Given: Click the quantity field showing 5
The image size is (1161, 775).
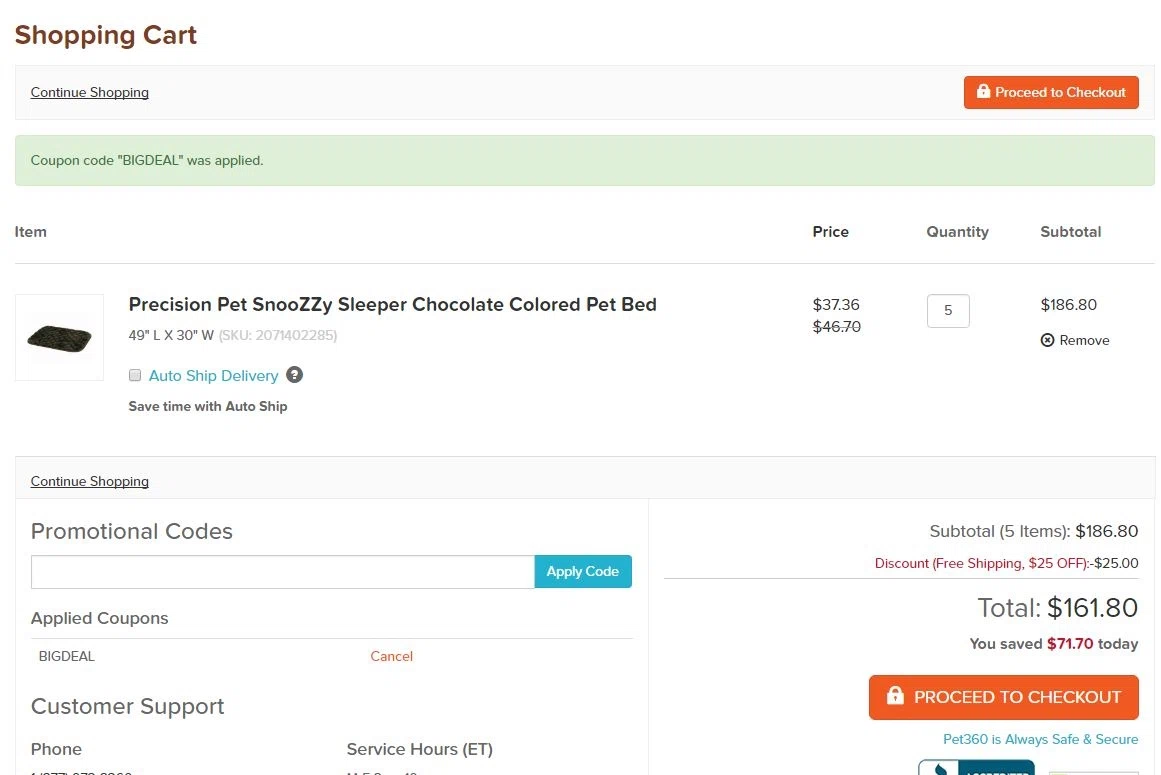Looking at the screenshot, I should click(x=948, y=311).
